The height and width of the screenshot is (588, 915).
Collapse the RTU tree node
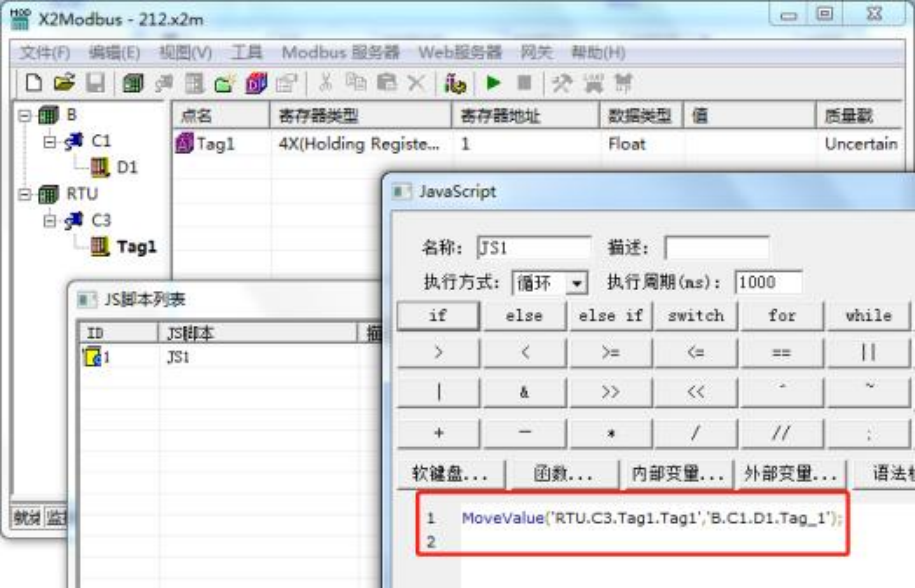pyautogui.click(x=25, y=194)
